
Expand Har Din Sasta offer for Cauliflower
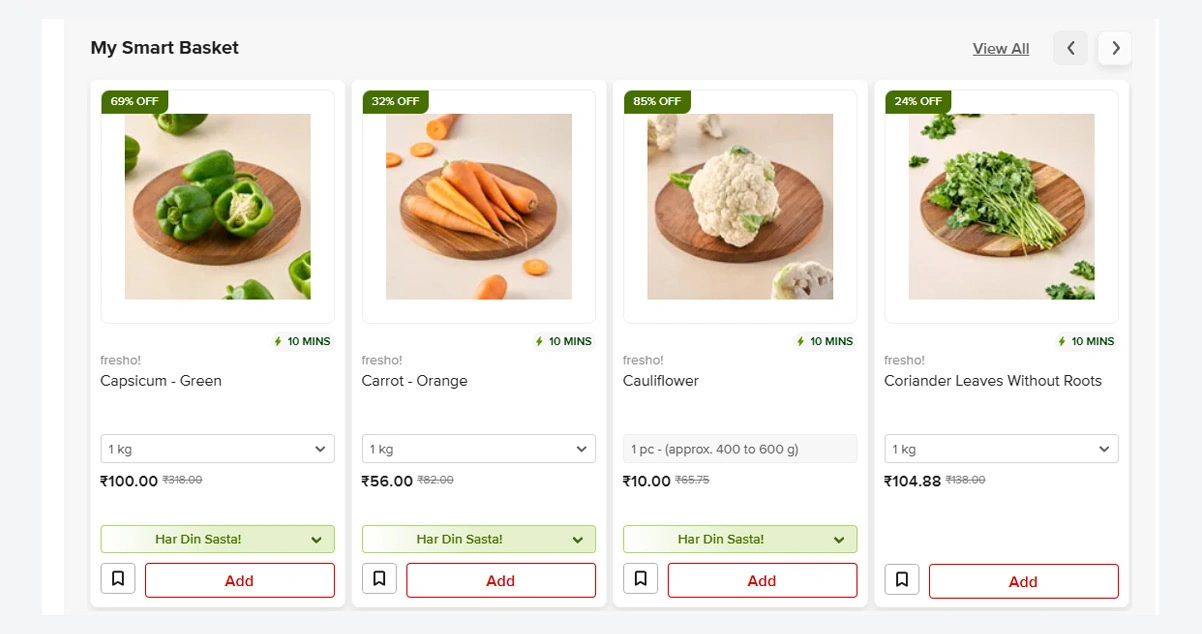click(740, 539)
